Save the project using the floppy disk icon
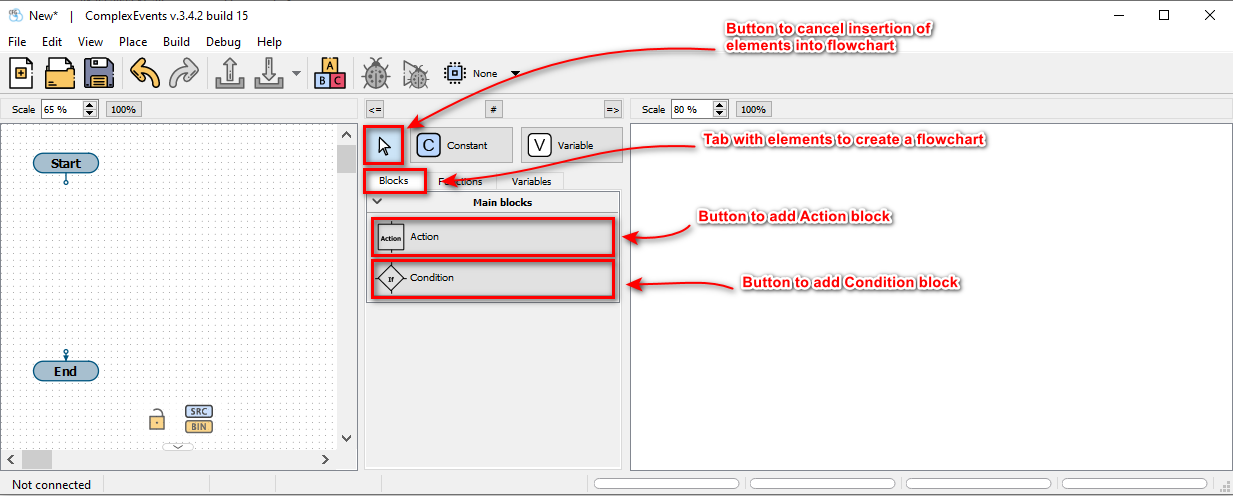 click(98, 74)
